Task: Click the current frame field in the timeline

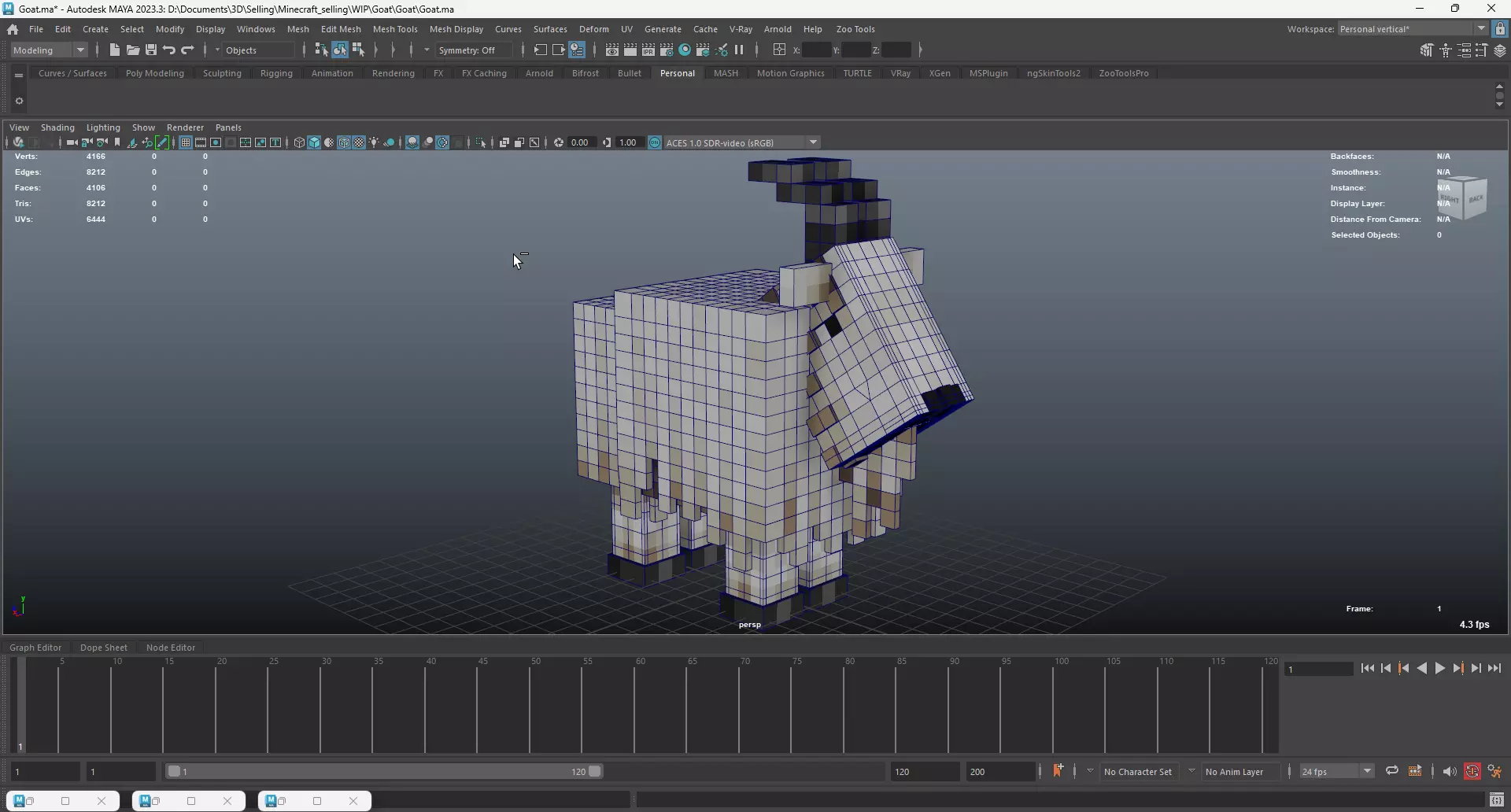Action: [1318, 670]
